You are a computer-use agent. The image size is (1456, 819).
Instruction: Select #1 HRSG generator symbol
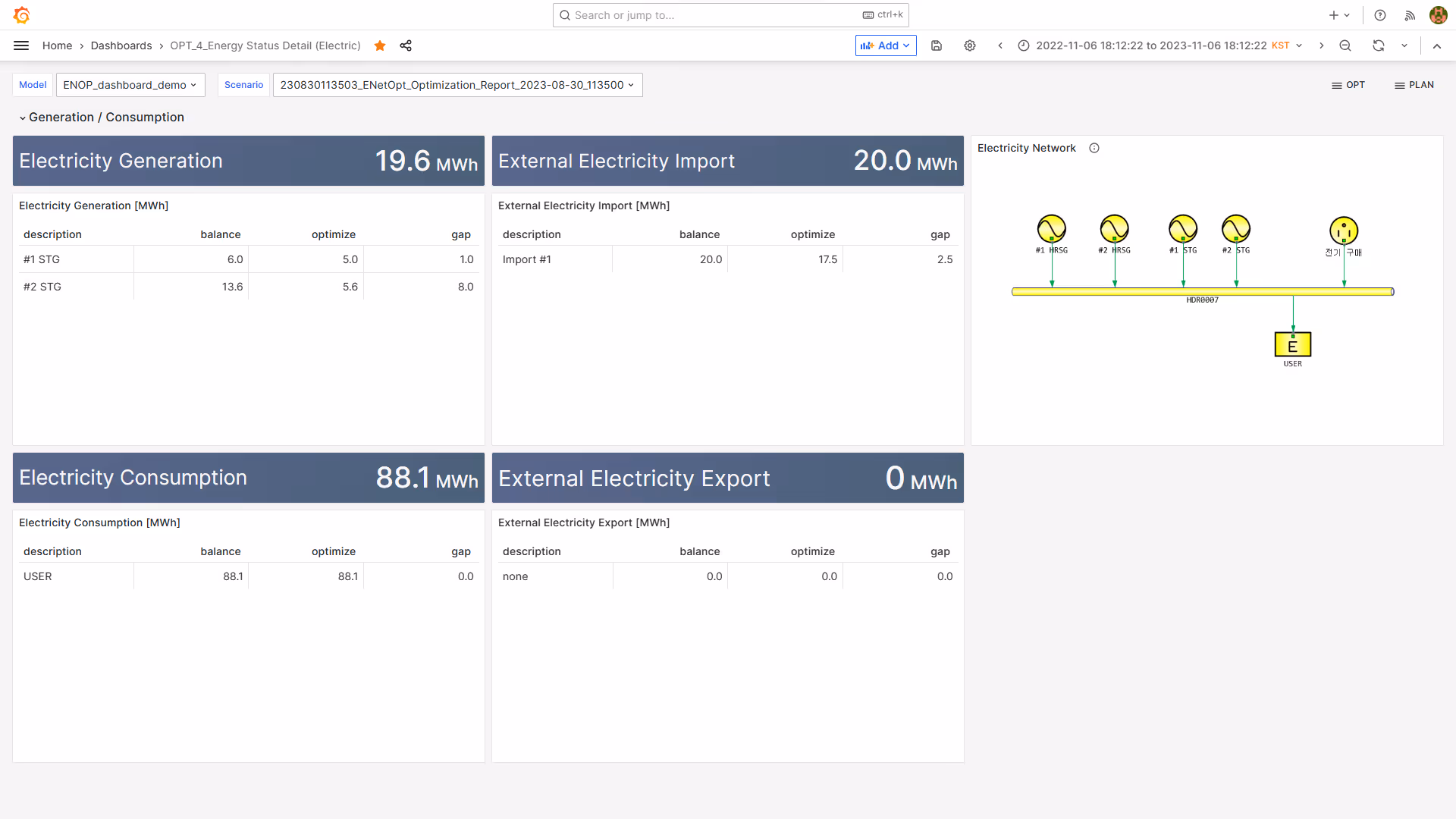click(1052, 228)
